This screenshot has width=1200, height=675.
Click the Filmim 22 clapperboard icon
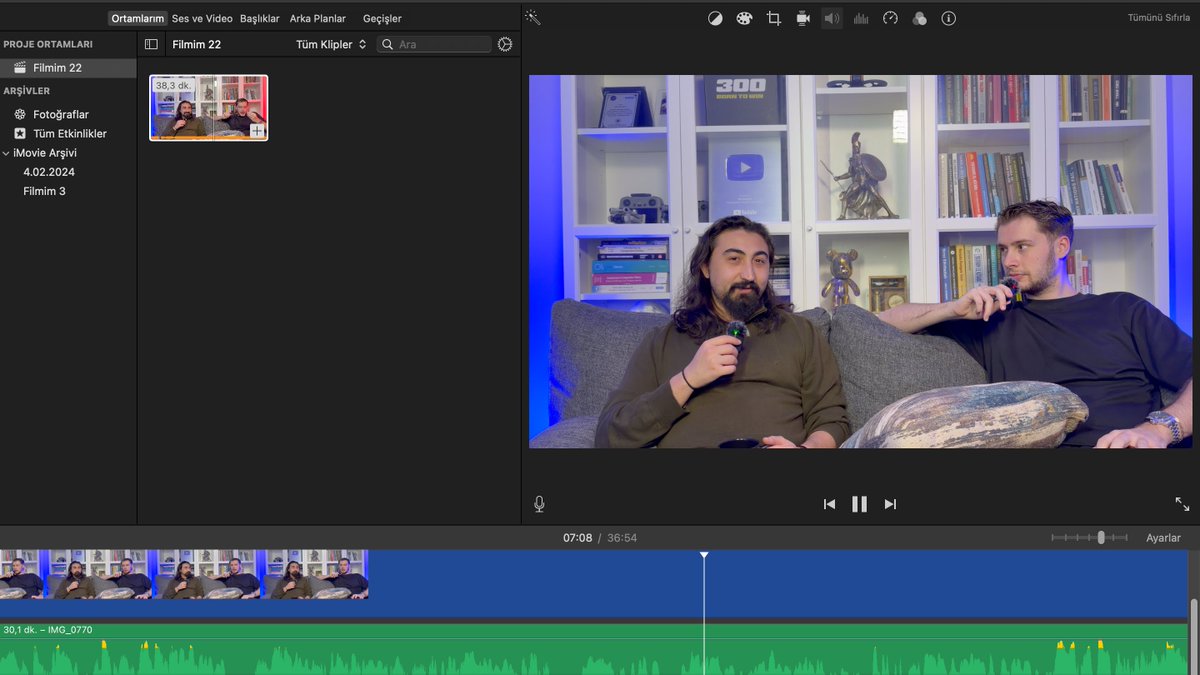20,68
